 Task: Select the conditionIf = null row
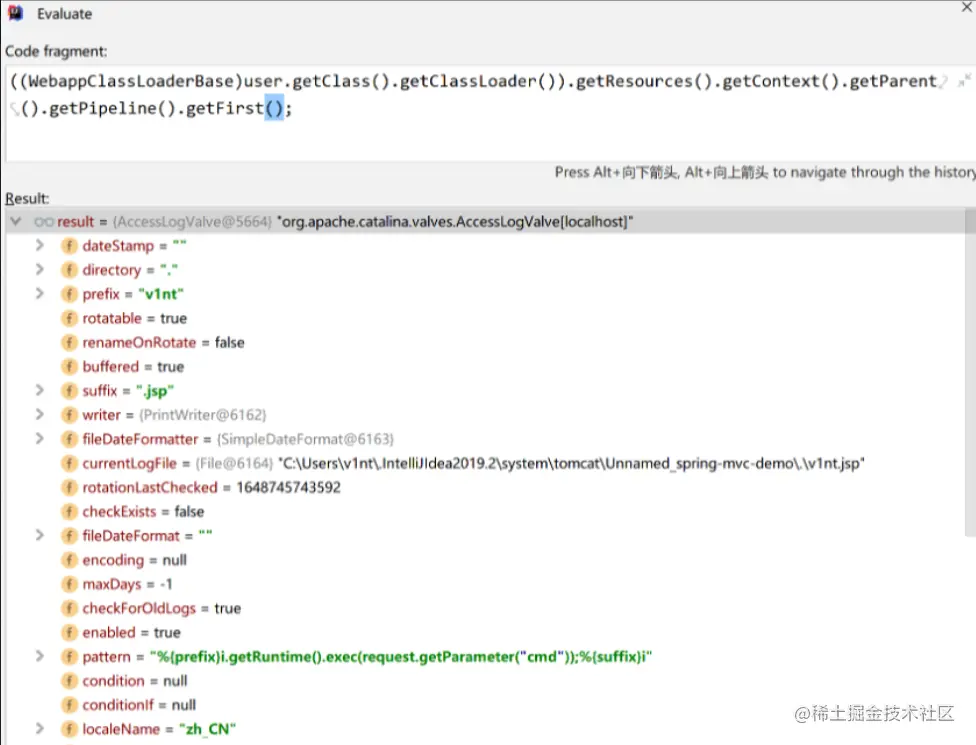pyautogui.click(x=486, y=705)
